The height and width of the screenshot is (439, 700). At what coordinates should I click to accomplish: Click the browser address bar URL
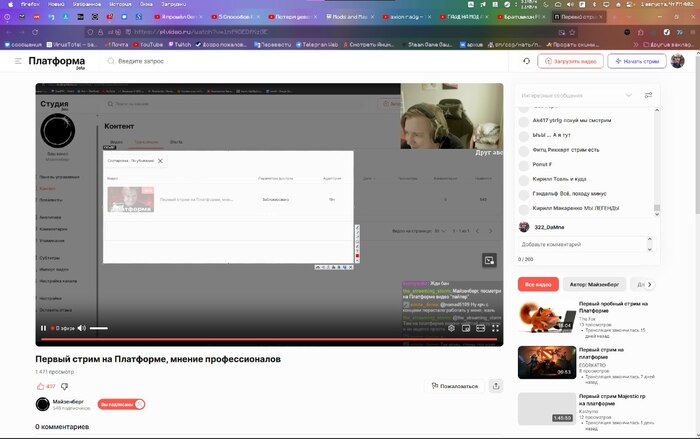(201, 32)
